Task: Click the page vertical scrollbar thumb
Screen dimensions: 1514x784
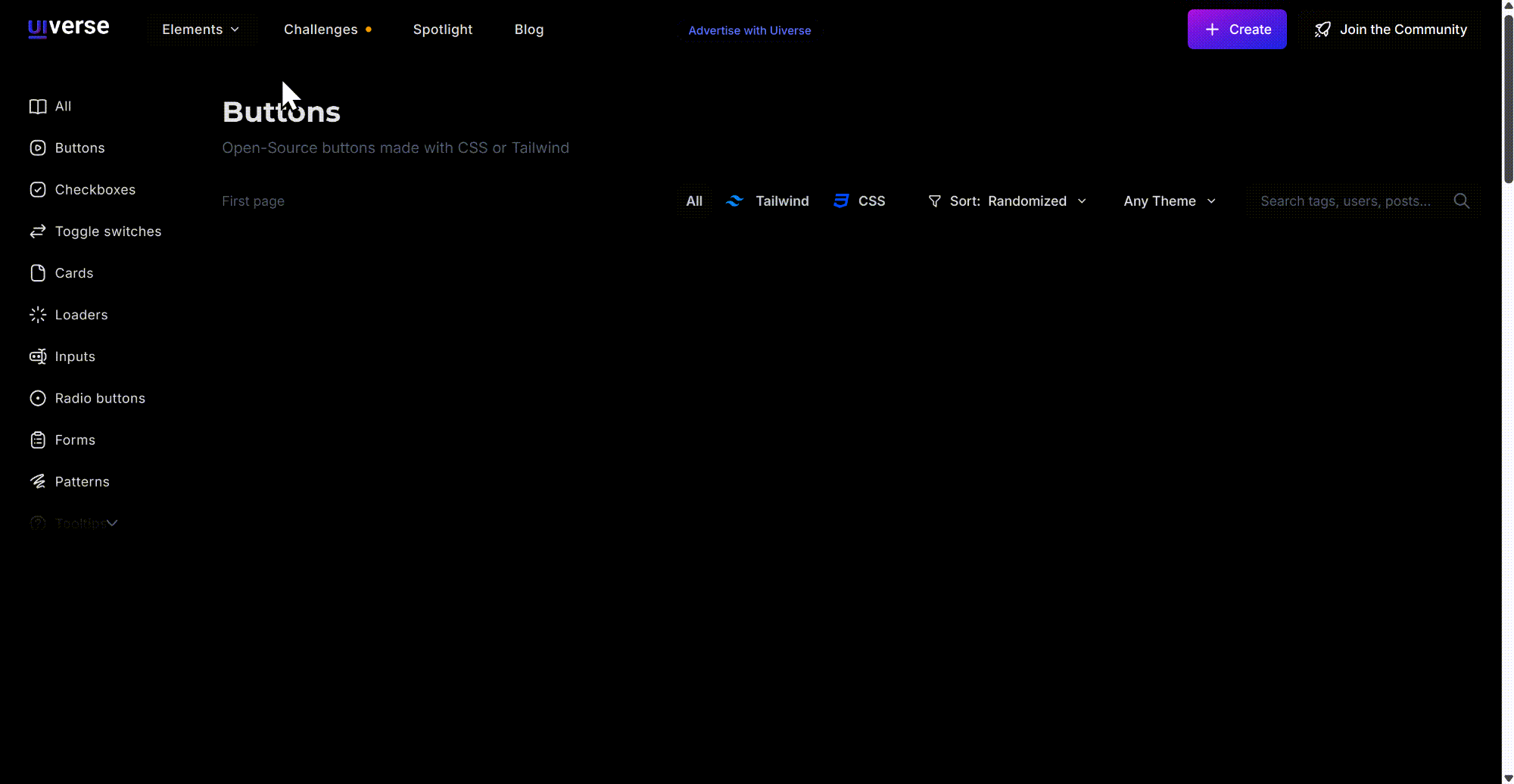Action: [1508, 98]
